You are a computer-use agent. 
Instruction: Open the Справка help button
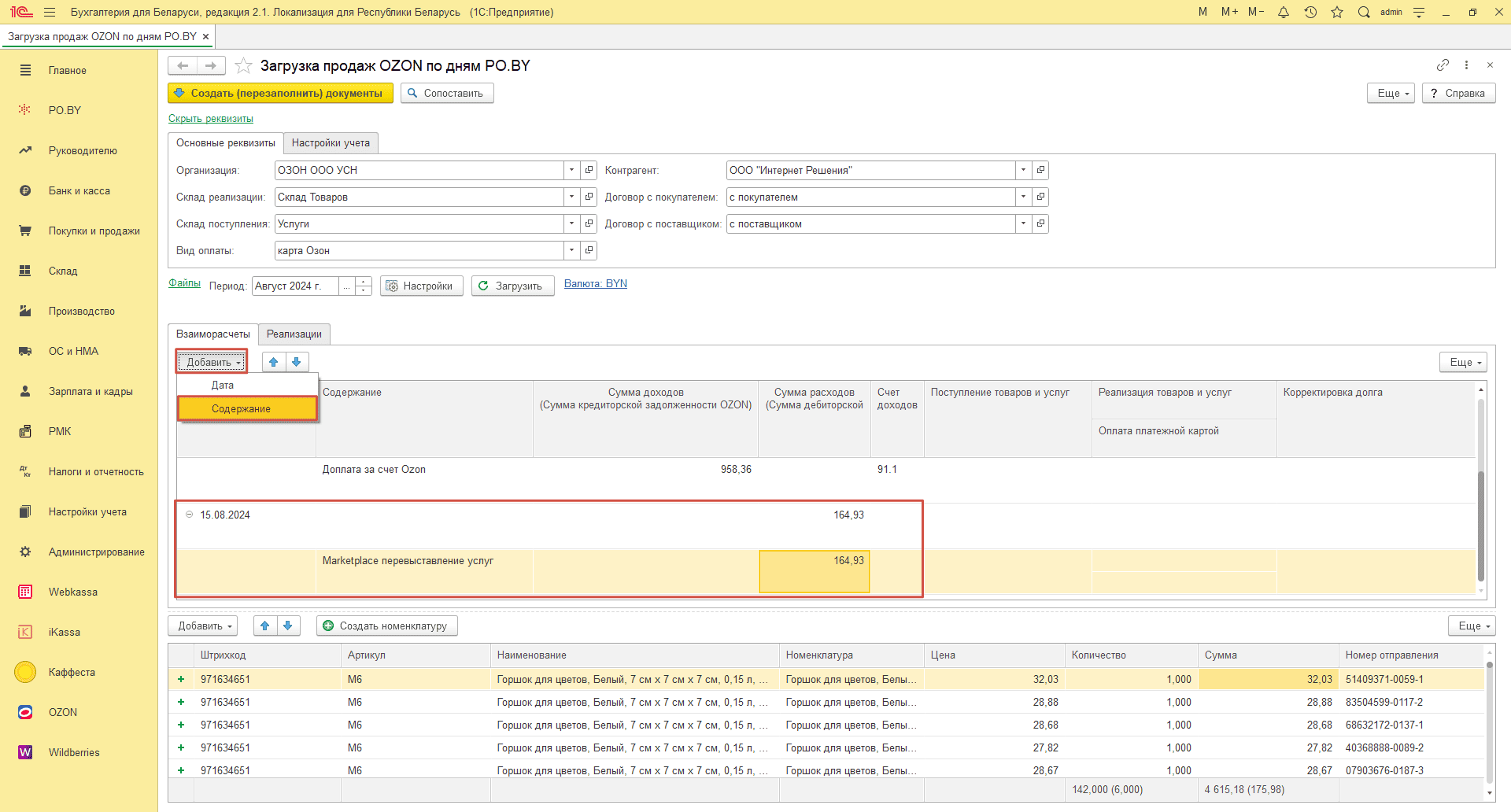click(1458, 93)
